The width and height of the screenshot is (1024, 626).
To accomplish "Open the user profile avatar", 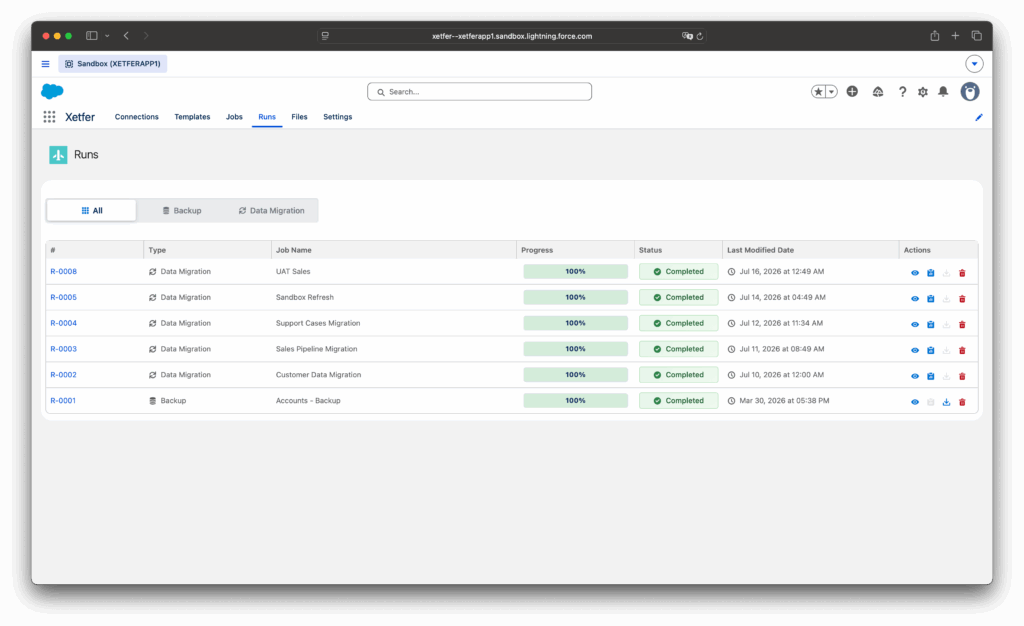I will [x=970, y=91].
